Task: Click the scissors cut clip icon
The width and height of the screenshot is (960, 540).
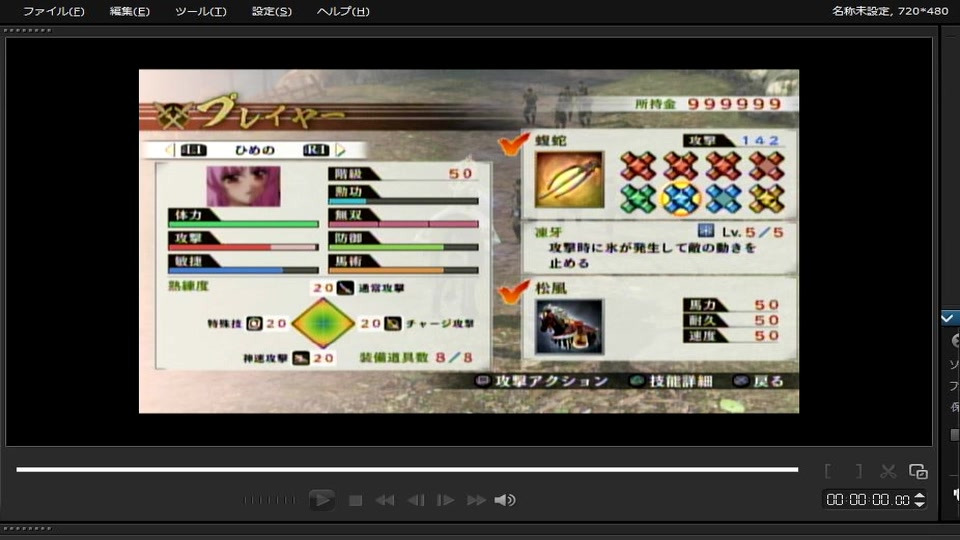Action: tap(888, 471)
